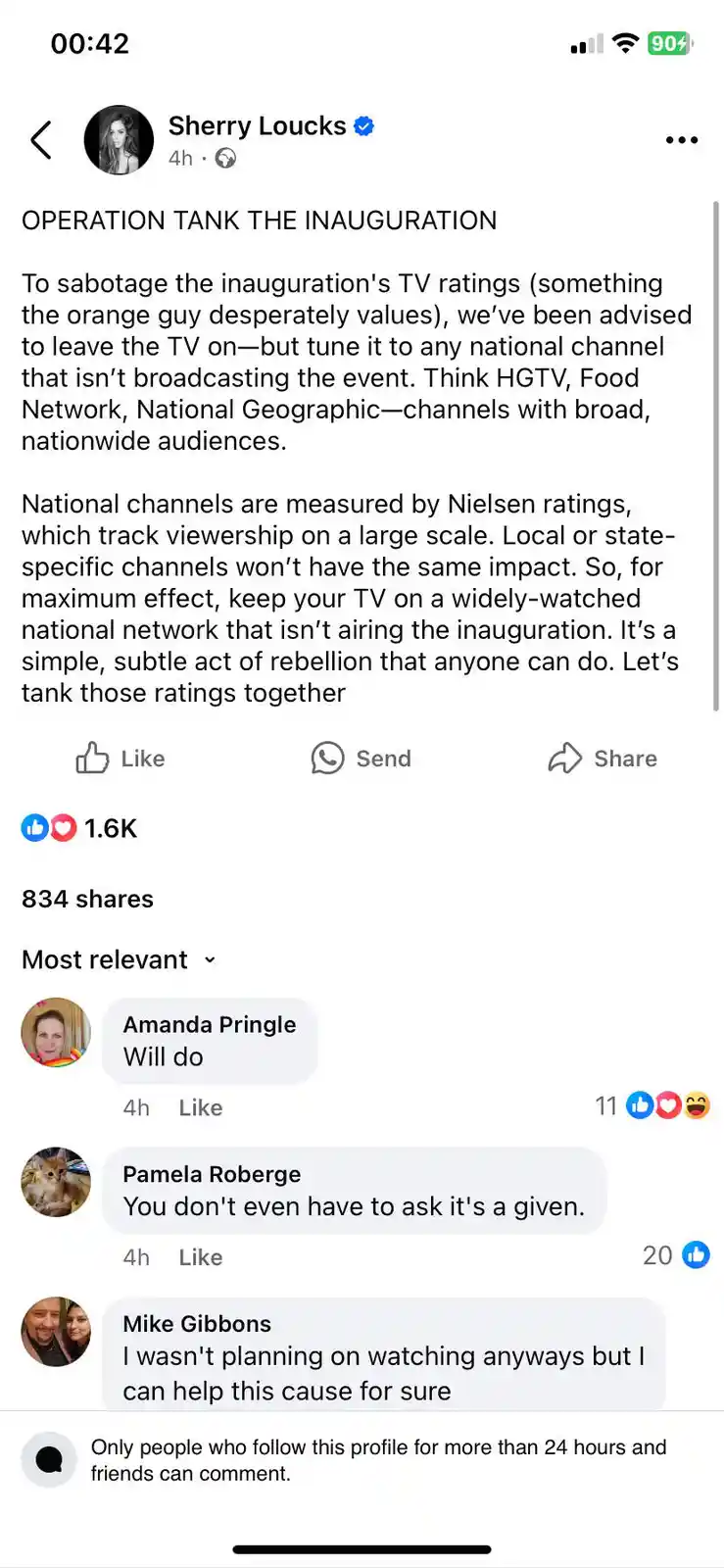View reaction icons on Amanda Pringle's comment
Screen dimensions: 724x1568
coord(668,1105)
